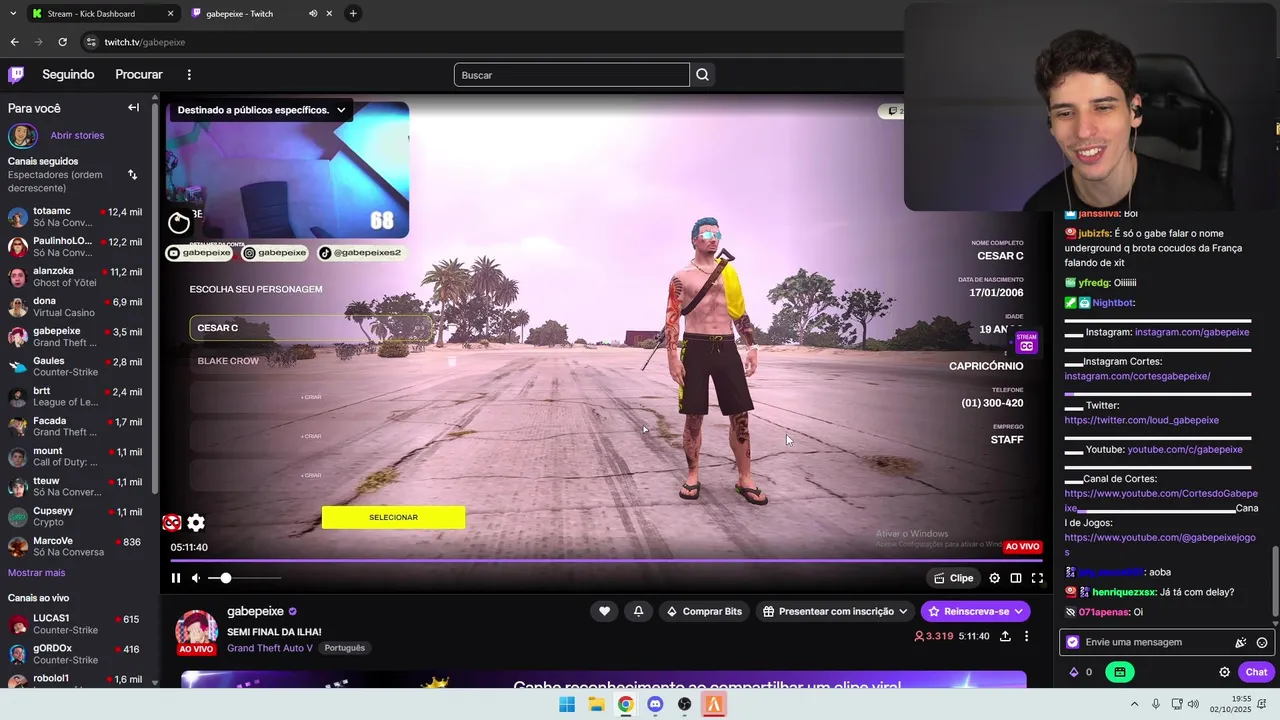Toggle notifications bell for gabepeixe
Screen dimensions: 1280x720
tap(638, 611)
